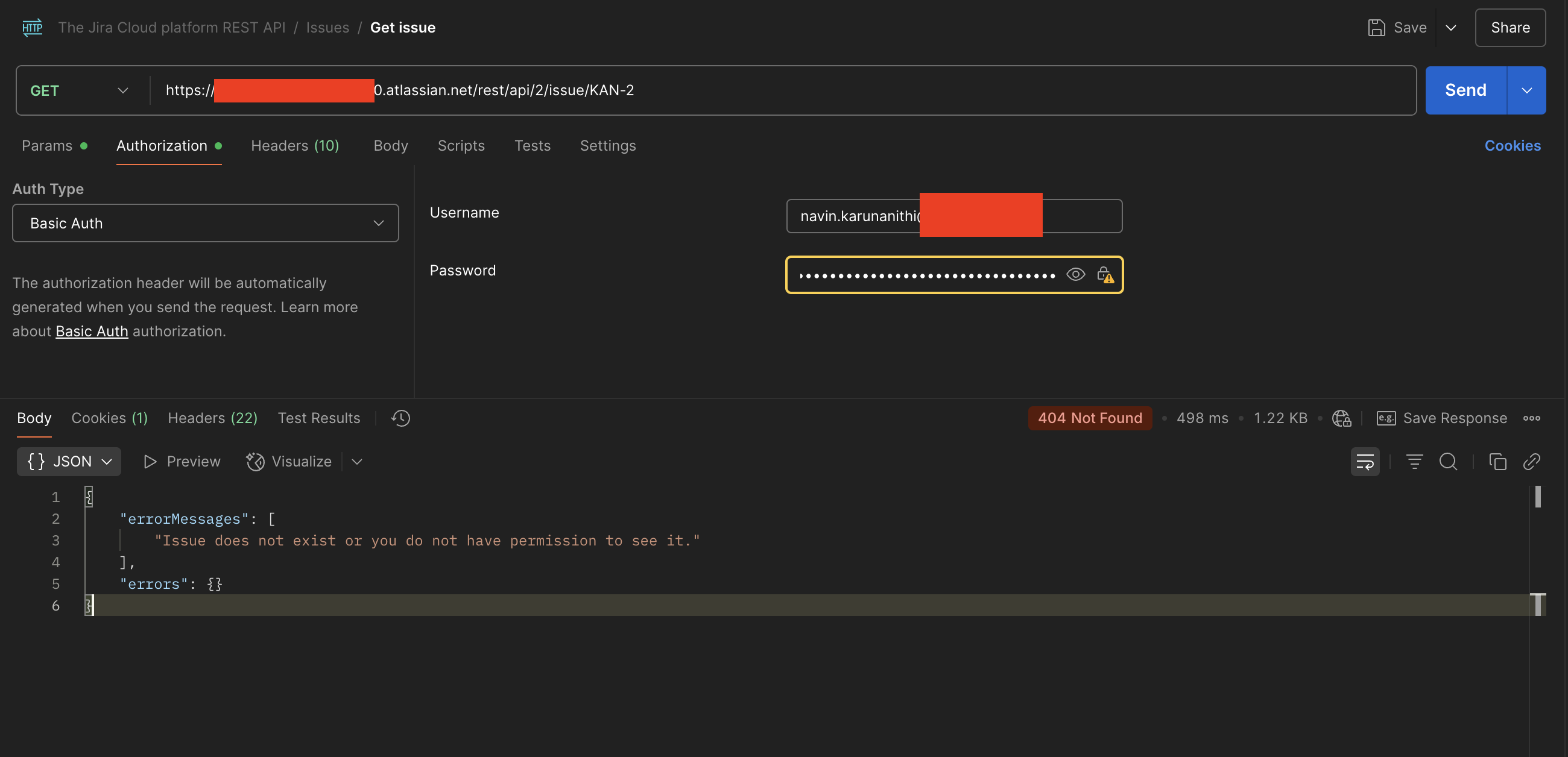The height and width of the screenshot is (757, 1568).
Task: Open the Send button arrow dropdown
Action: 1526,90
